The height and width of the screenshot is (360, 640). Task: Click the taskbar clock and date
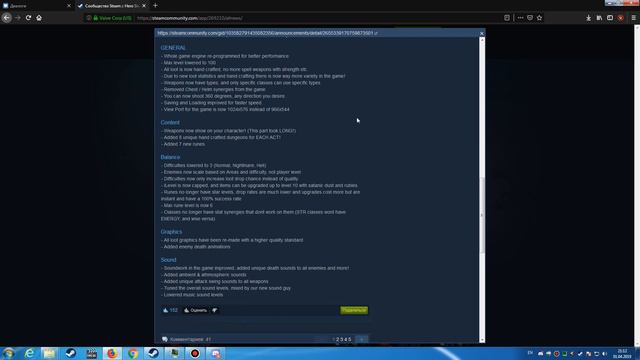tap(622, 354)
